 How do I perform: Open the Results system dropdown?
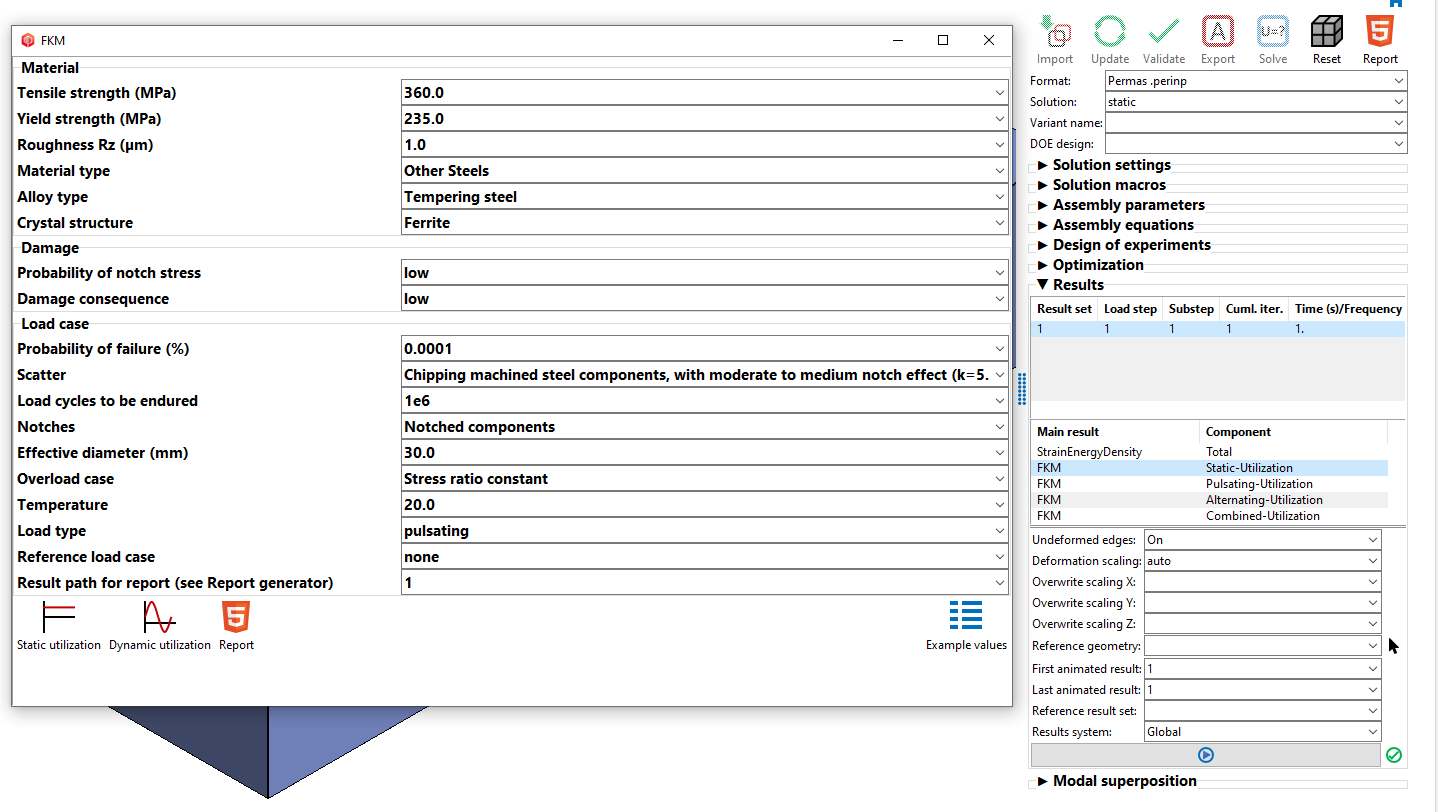[1372, 732]
